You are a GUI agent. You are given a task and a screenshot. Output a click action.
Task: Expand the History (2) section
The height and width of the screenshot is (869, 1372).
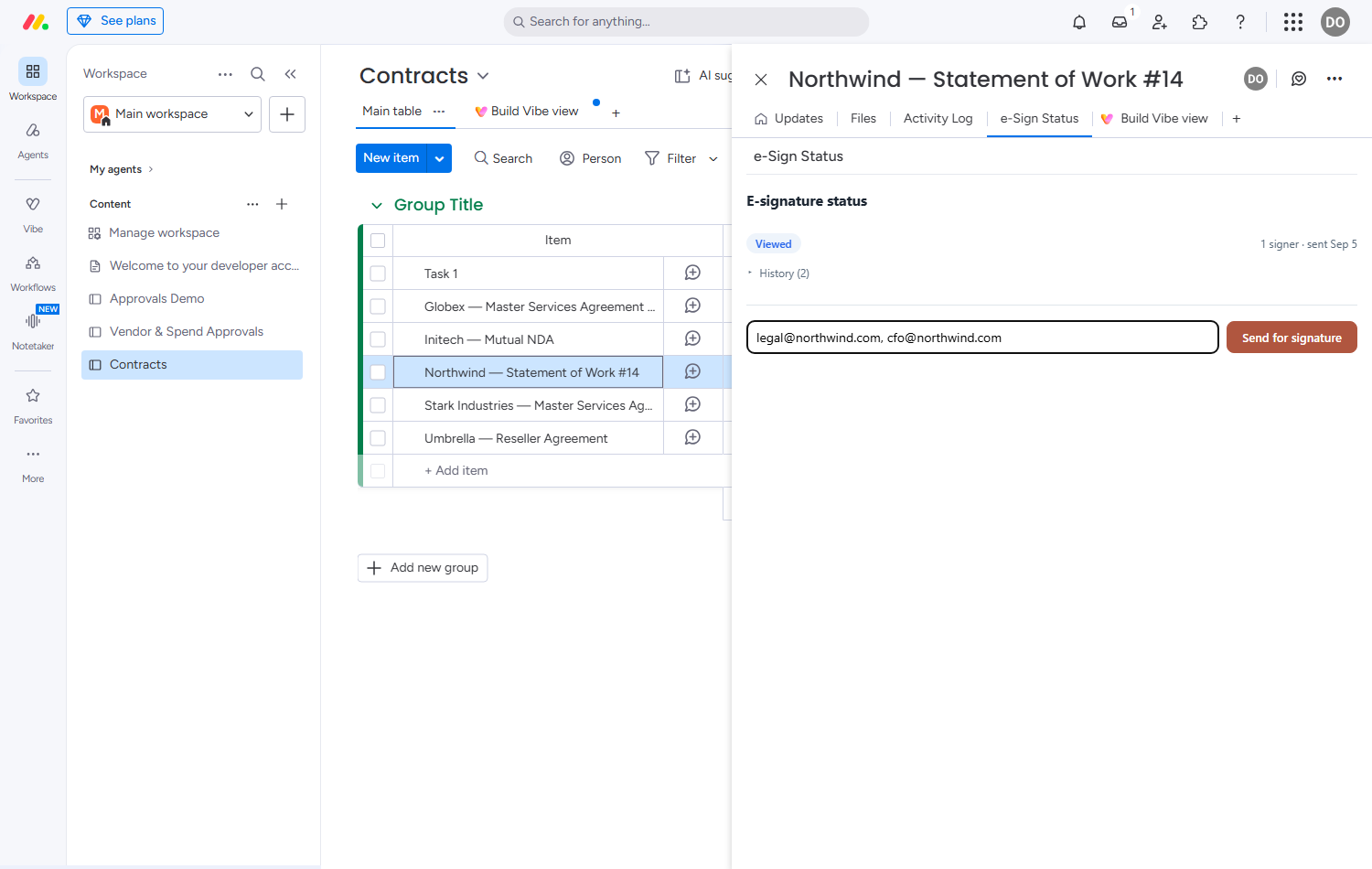pyautogui.click(x=778, y=274)
